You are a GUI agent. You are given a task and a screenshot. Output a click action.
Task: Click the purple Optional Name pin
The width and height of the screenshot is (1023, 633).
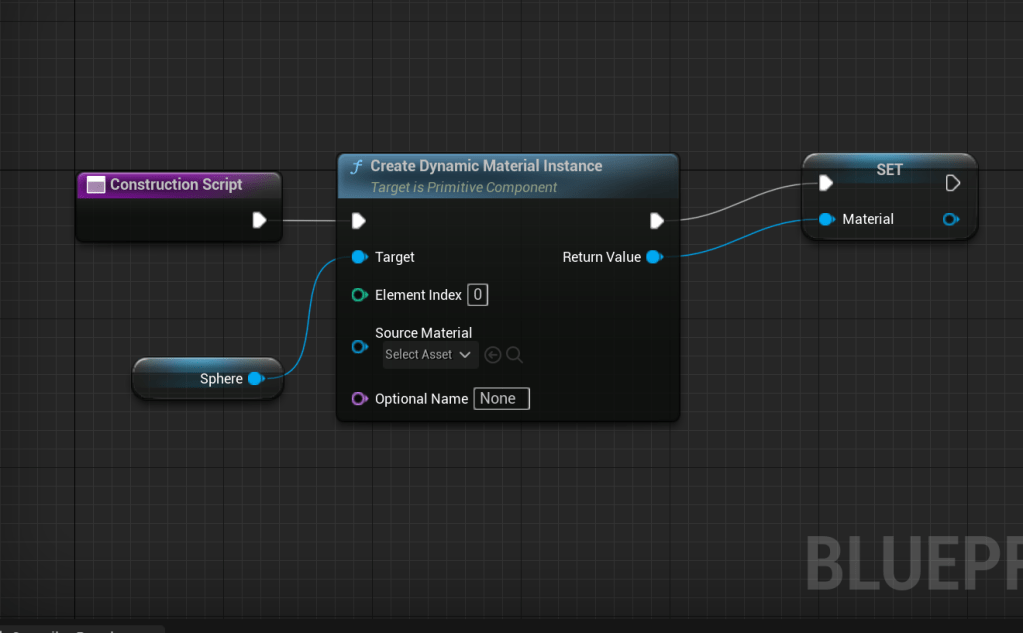pyautogui.click(x=359, y=399)
